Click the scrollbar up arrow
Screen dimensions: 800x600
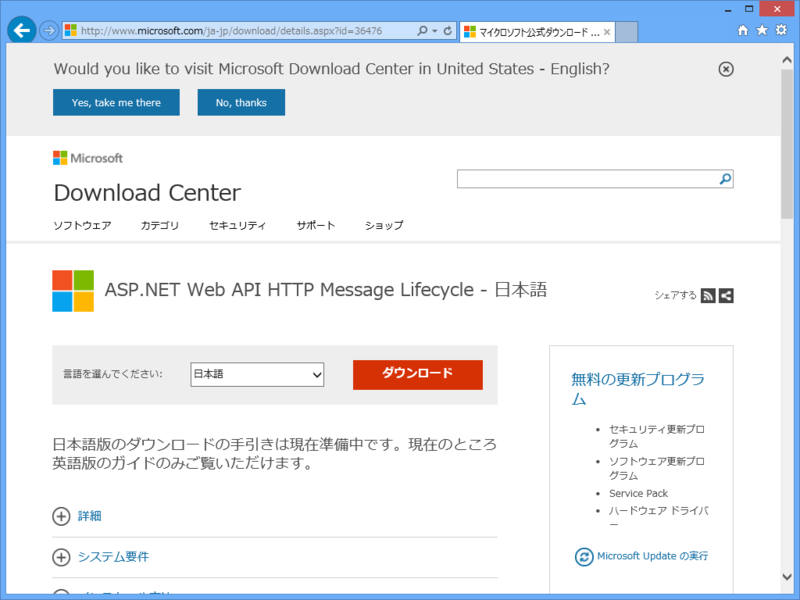pyautogui.click(x=787, y=60)
